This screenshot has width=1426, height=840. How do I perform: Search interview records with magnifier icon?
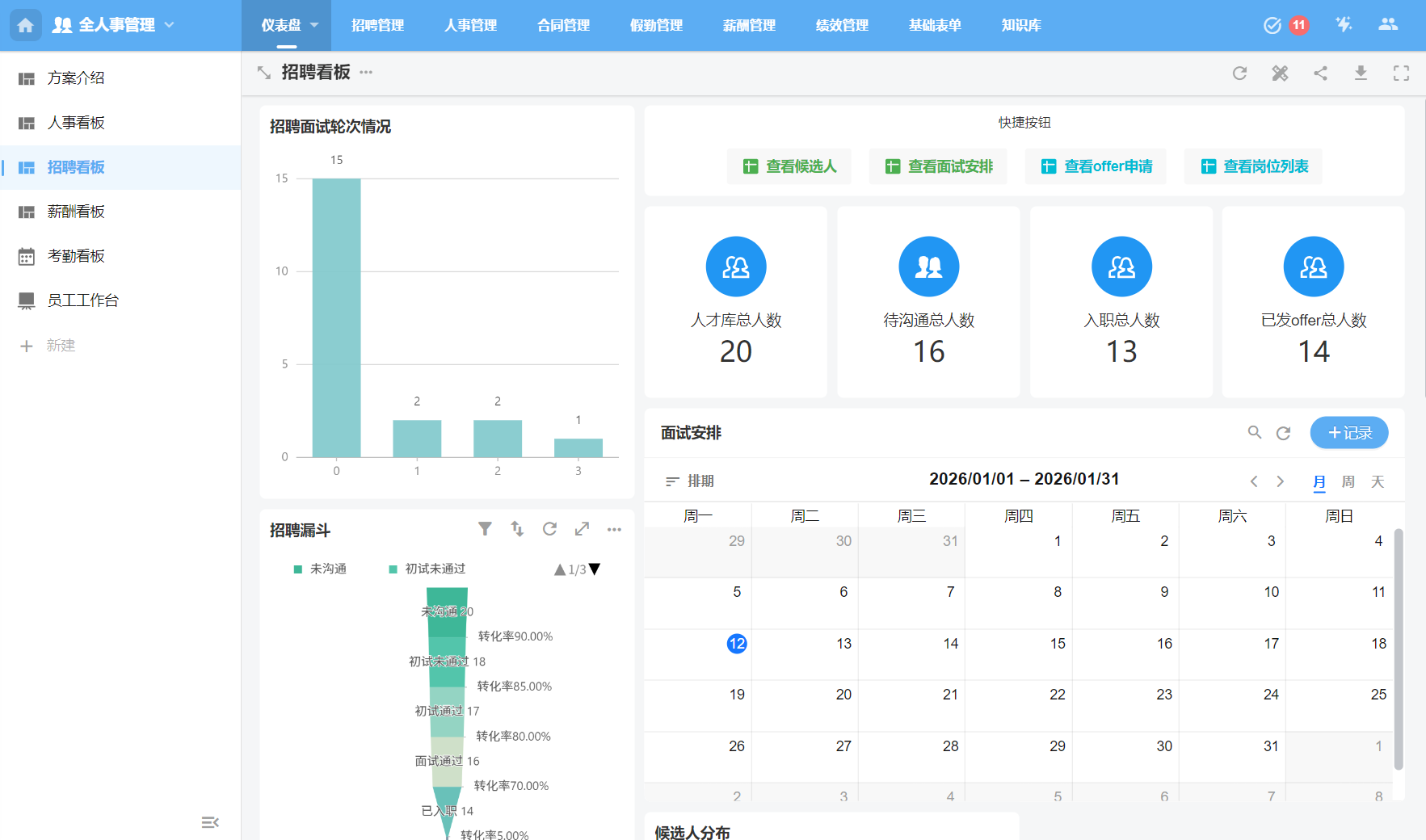click(x=1254, y=433)
